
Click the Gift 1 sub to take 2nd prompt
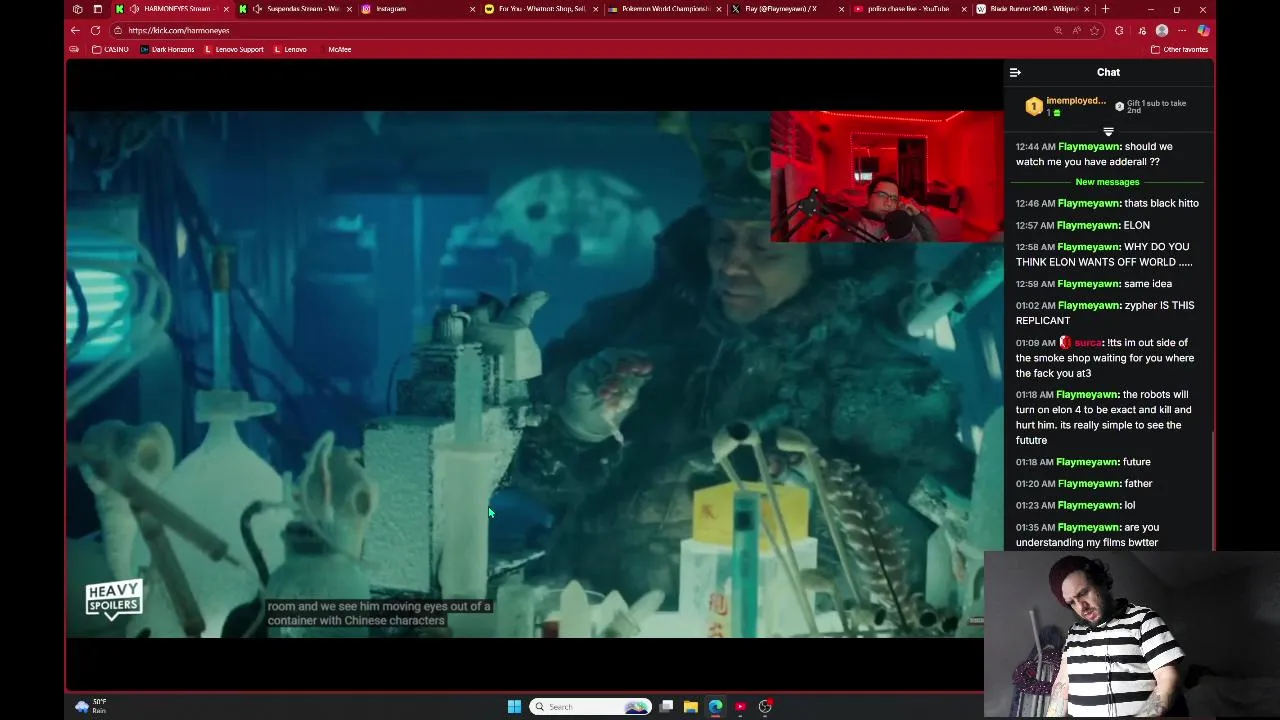(1151, 106)
